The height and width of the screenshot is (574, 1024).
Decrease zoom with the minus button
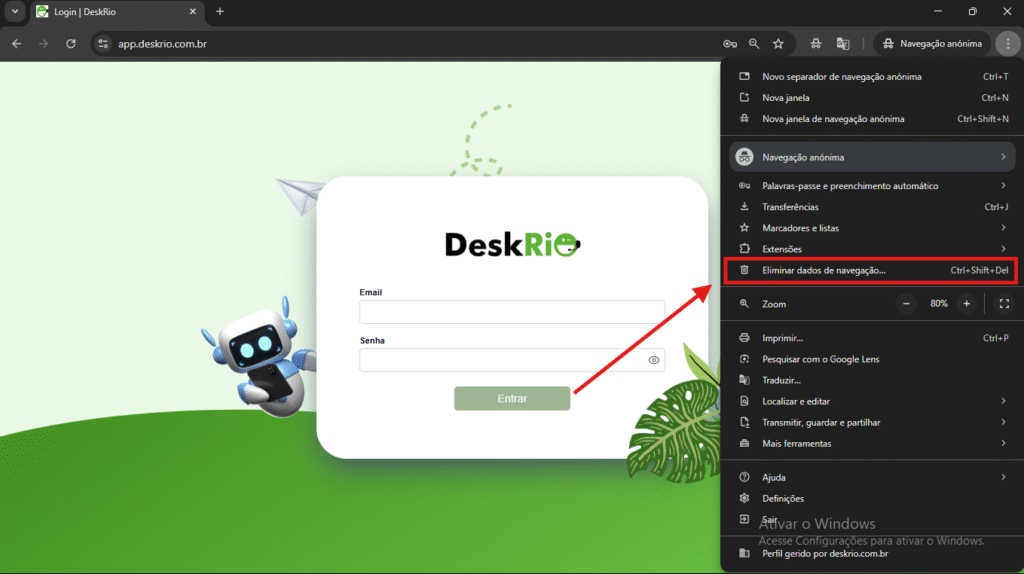pyautogui.click(x=906, y=304)
